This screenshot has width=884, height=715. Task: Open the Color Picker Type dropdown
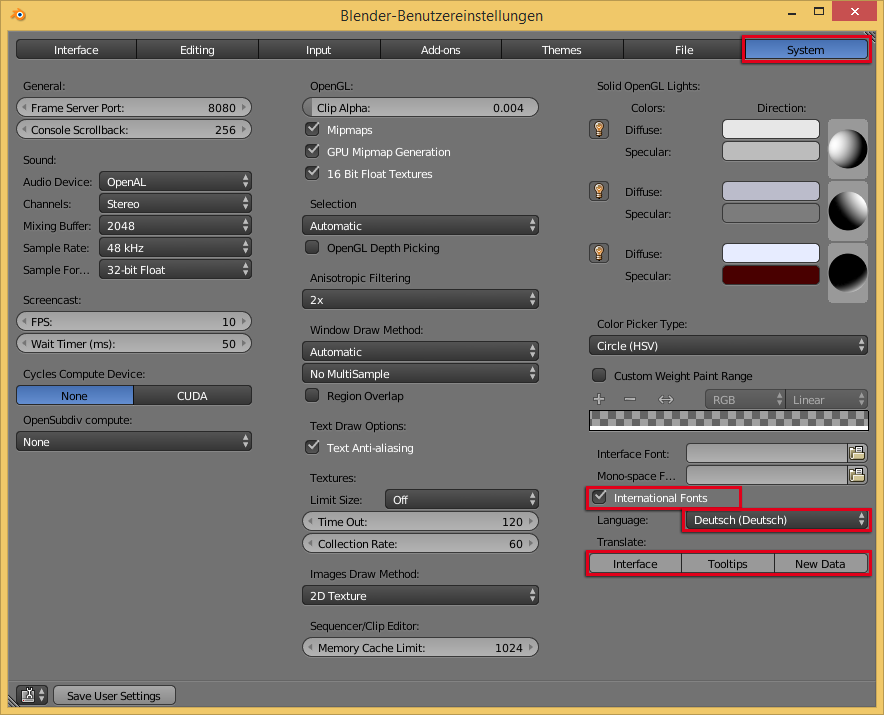coord(727,346)
